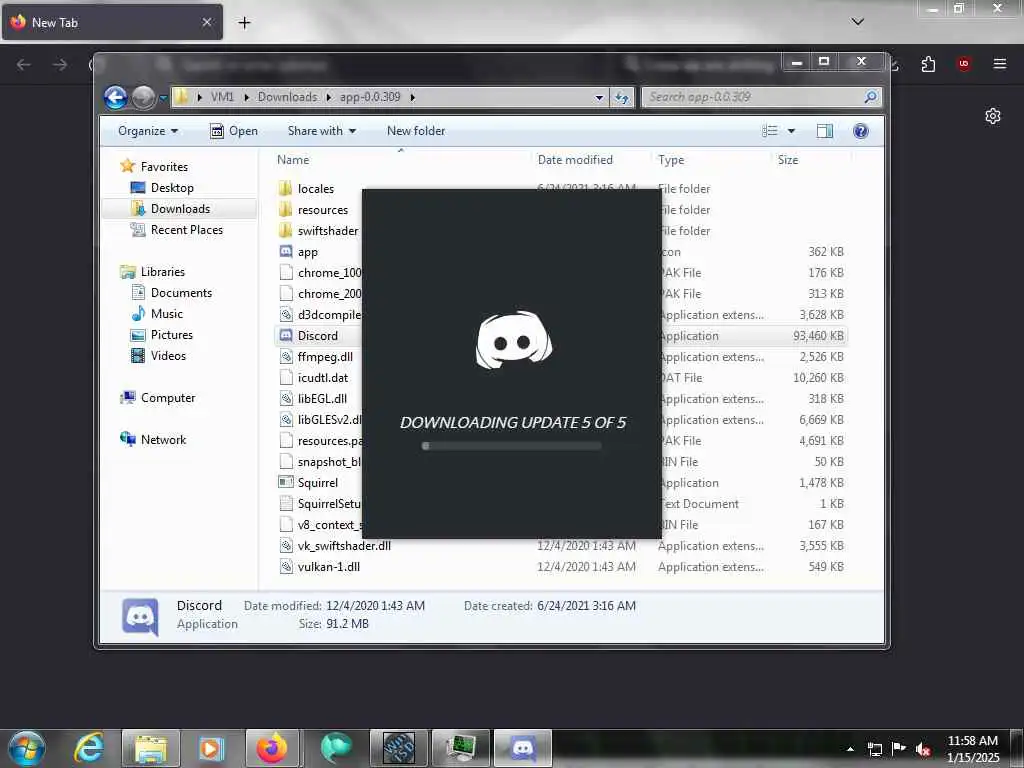The width and height of the screenshot is (1024, 768).
Task: Select the Discord application file
Action: (317, 336)
